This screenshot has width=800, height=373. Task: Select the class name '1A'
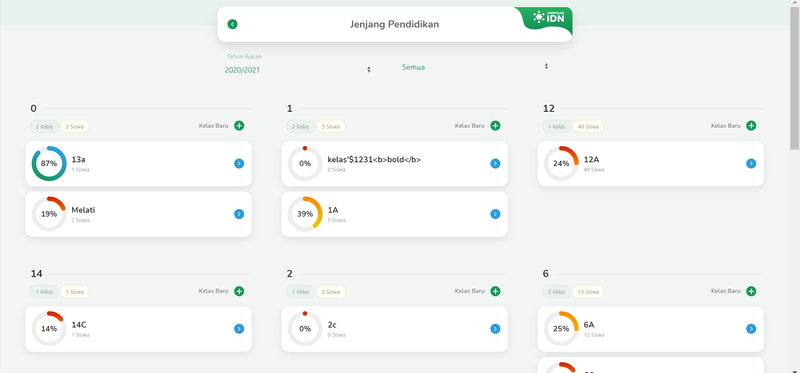(x=333, y=210)
